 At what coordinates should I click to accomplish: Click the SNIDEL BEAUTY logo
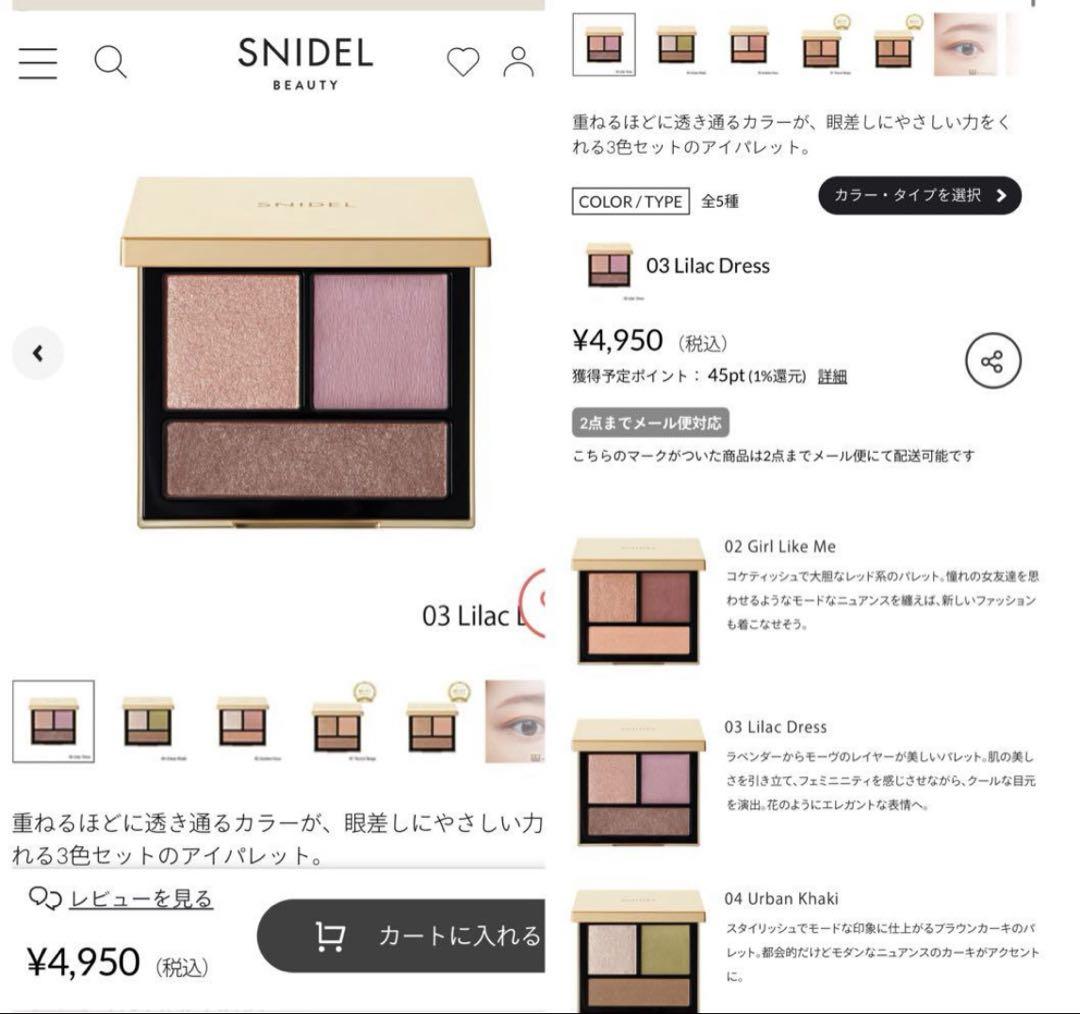coord(305,63)
